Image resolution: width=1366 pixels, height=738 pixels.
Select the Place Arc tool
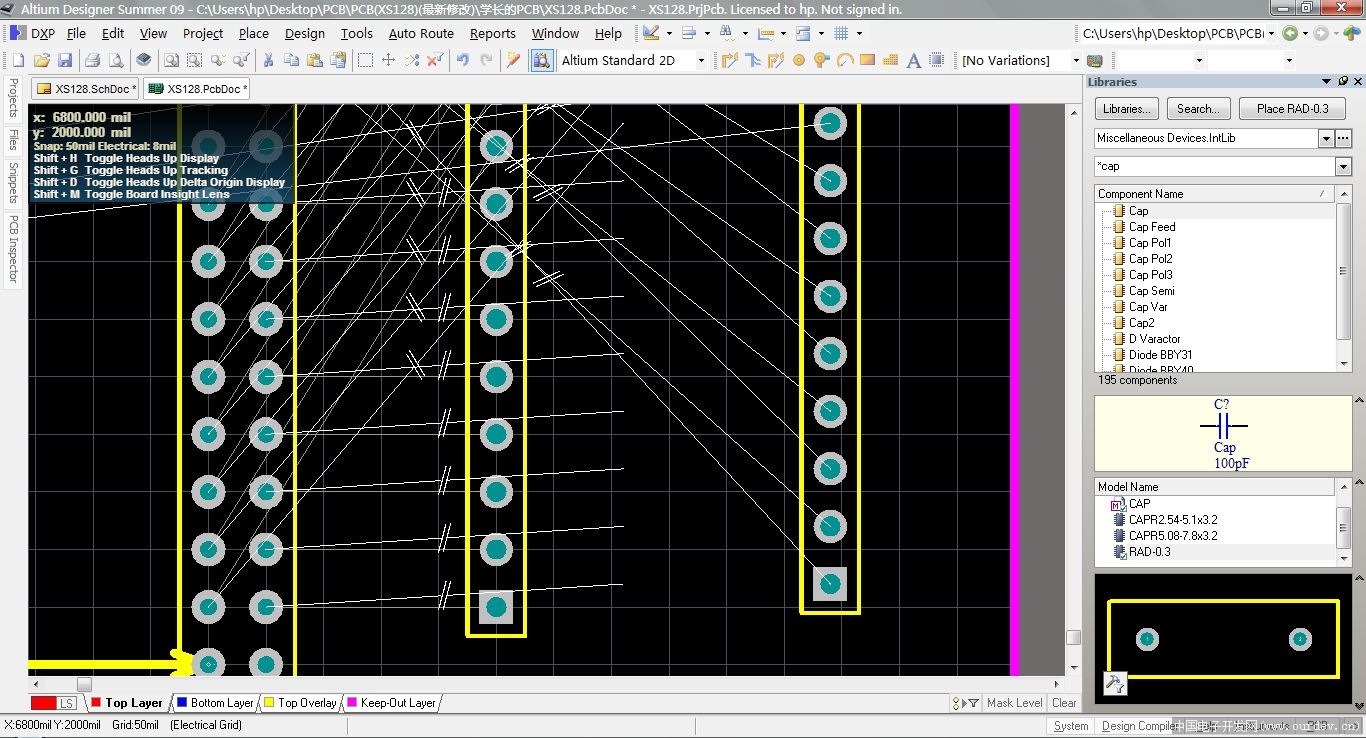tap(845, 59)
